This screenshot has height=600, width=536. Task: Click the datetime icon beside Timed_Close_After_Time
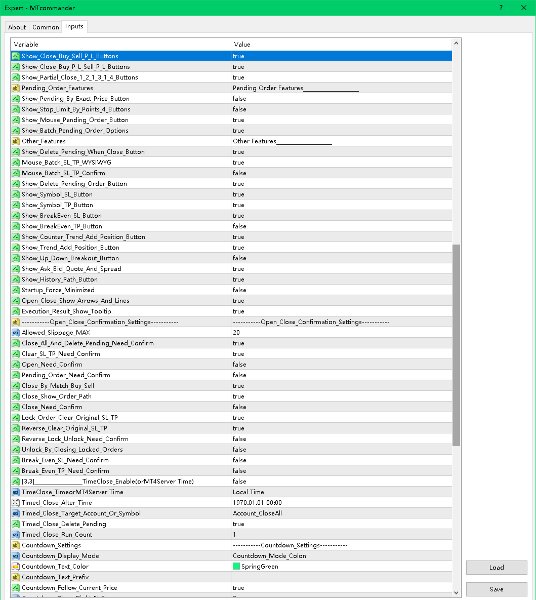point(16,502)
